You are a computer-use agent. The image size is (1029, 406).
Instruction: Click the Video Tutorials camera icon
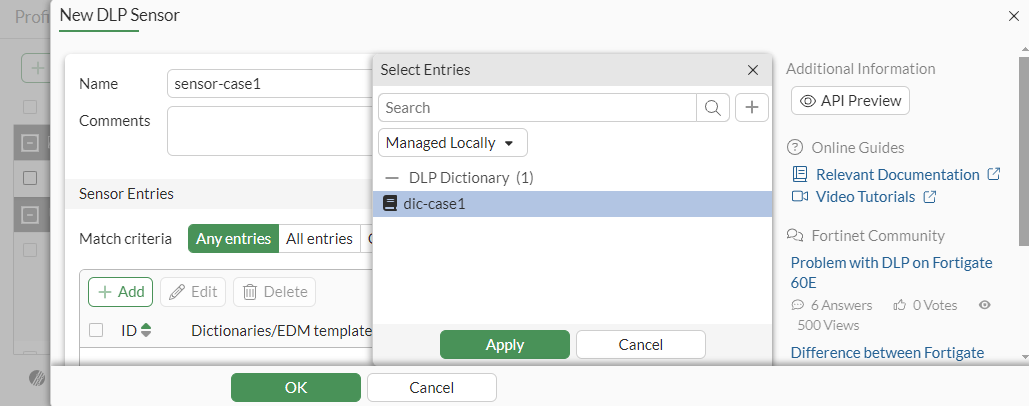pos(799,197)
